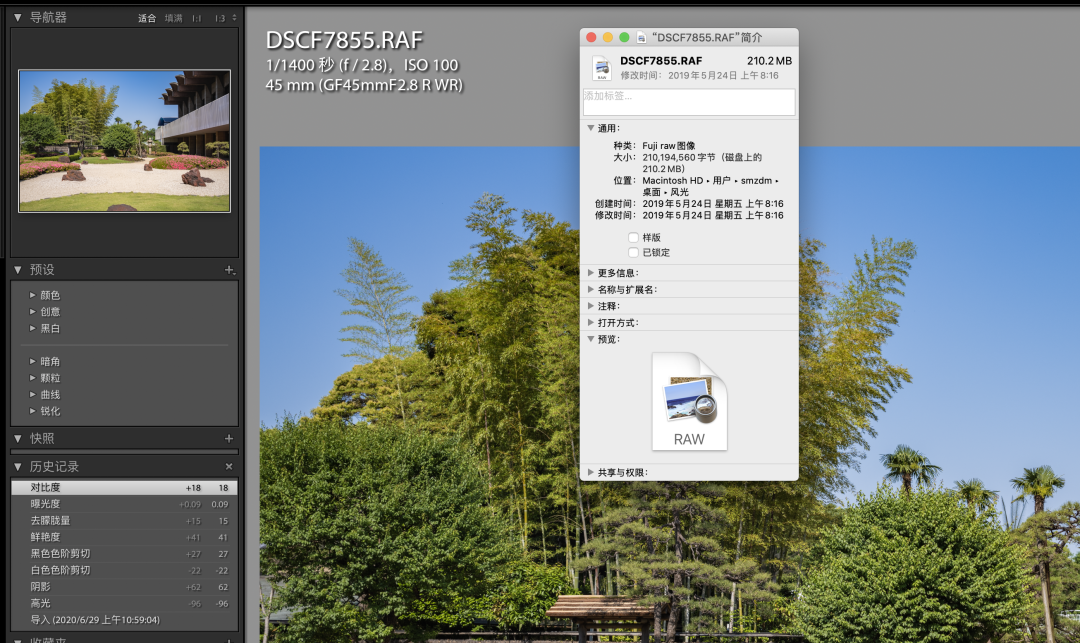This screenshot has height=643, width=1080.
Task: Select 去朦胧量 +15 history step
Action: pos(125,520)
